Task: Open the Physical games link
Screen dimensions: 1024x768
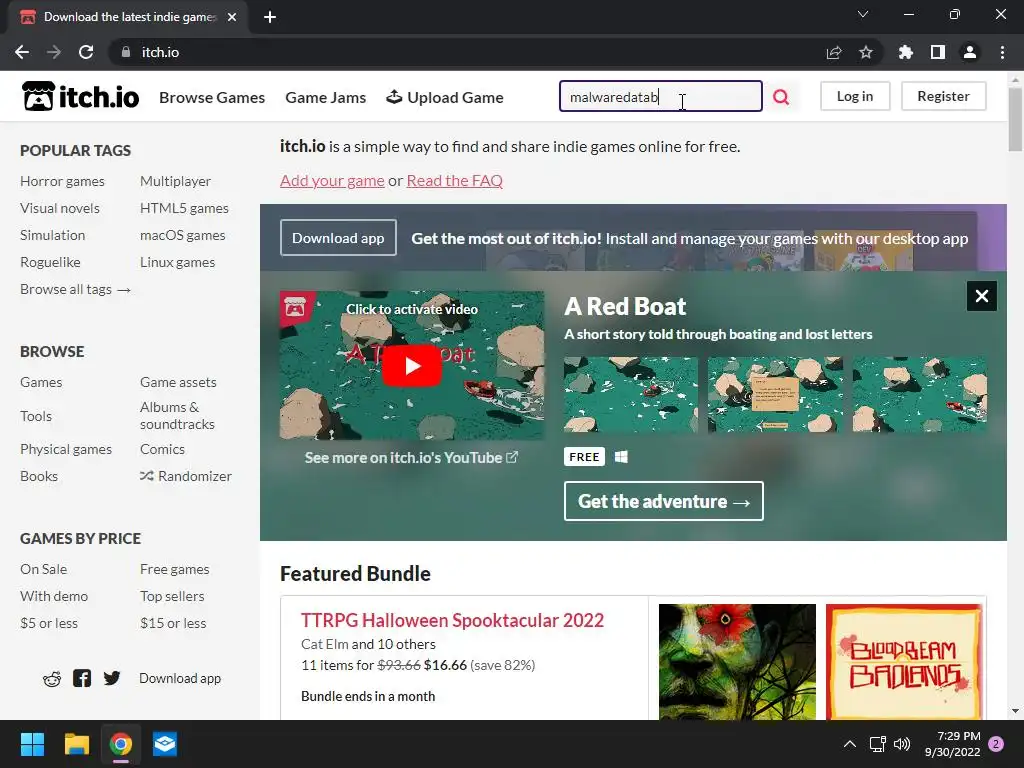Action: [x=66, y=449]
